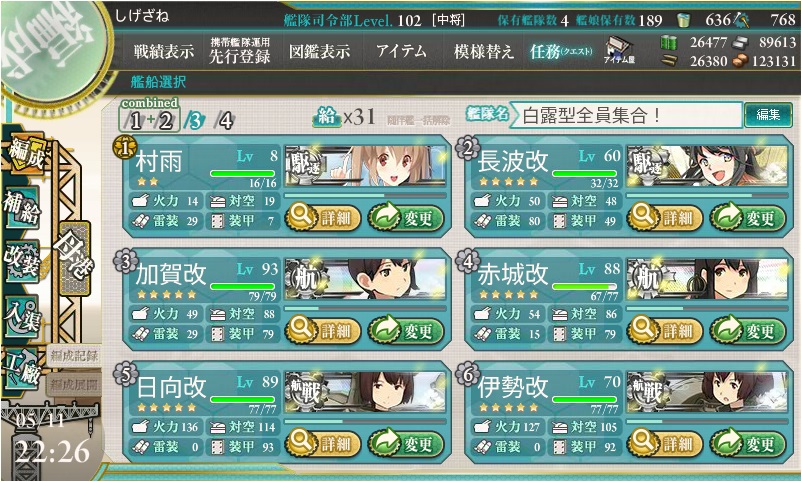Open the 改装 remodel sidebar icon
The width and height of the screenshot is (802, 482).
pyautogui.click(x=22, y=260)
